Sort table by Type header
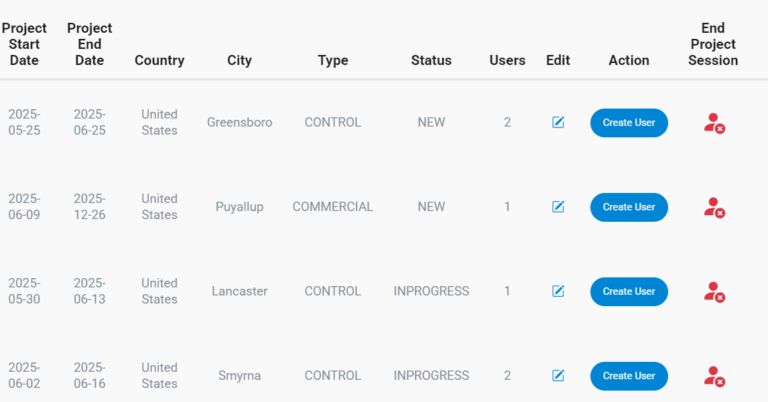 [x=332, y=60]
